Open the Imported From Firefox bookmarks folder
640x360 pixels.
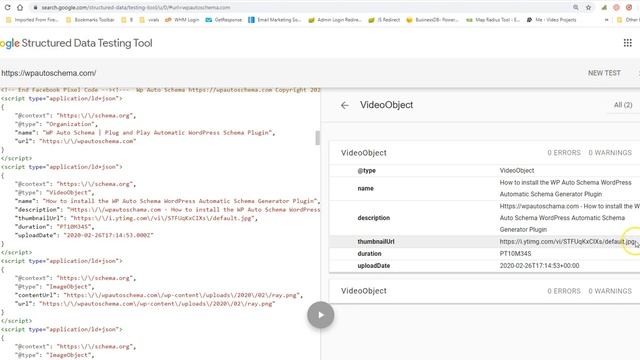click(32, 20)
